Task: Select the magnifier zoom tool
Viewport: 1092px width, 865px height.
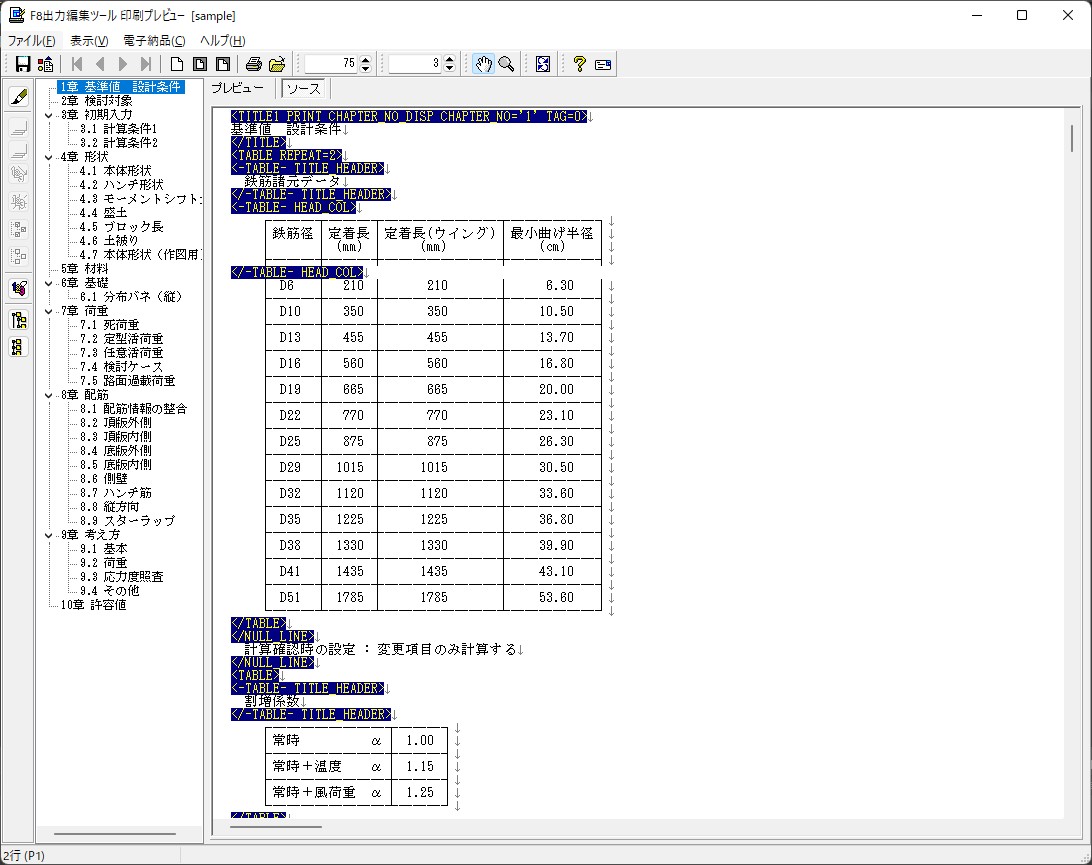Action: click(506, 64)
